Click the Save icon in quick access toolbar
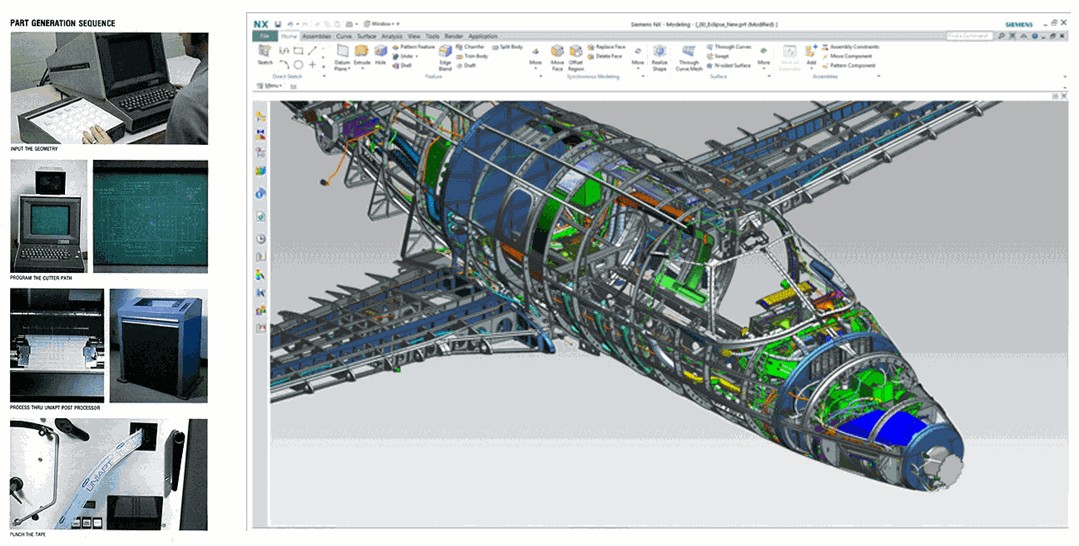Screen dimensions: 1079x546 point(278,24)
